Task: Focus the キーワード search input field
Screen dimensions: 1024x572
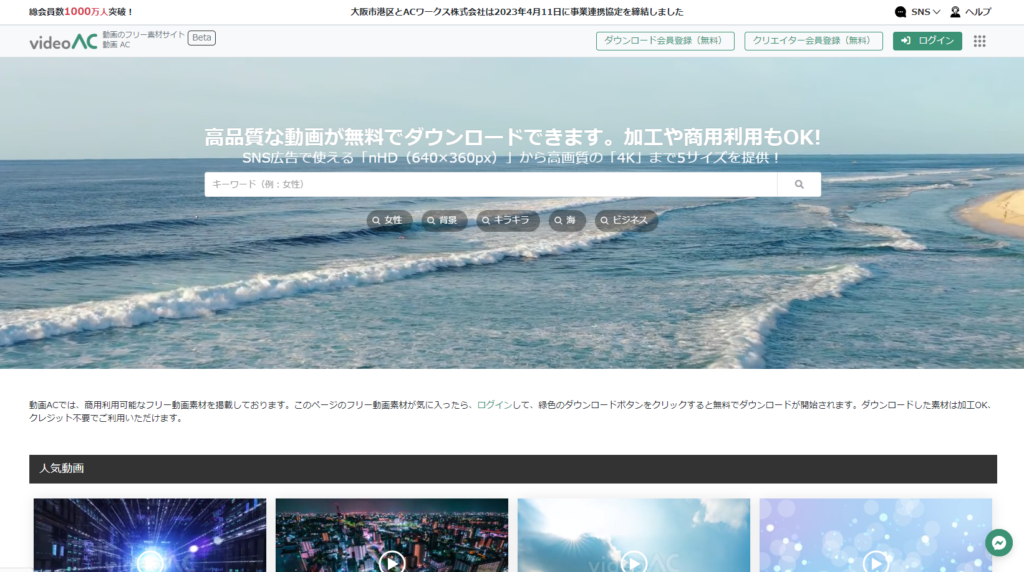Action: click(490, 184)
